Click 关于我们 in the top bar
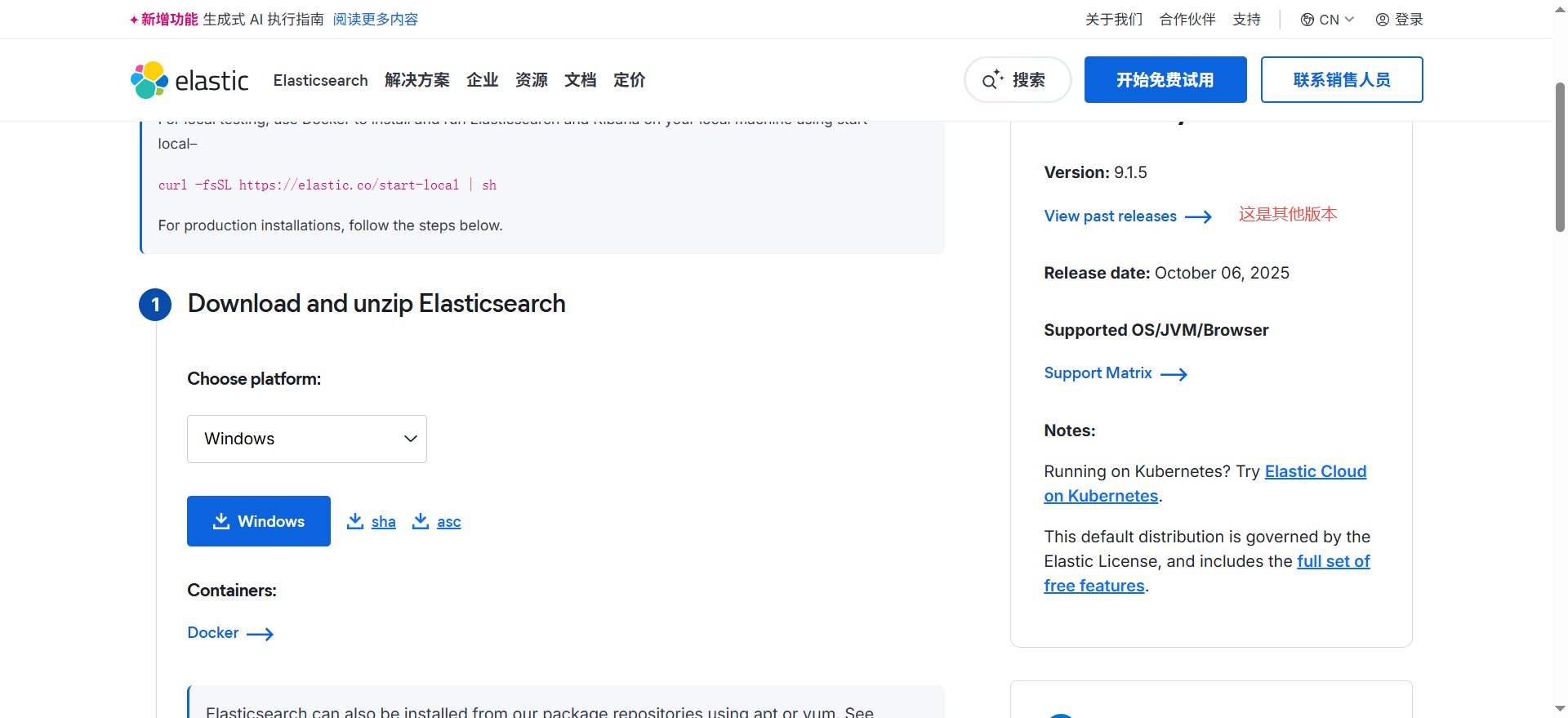The image size is (1568, 718). pos(1114,20)
